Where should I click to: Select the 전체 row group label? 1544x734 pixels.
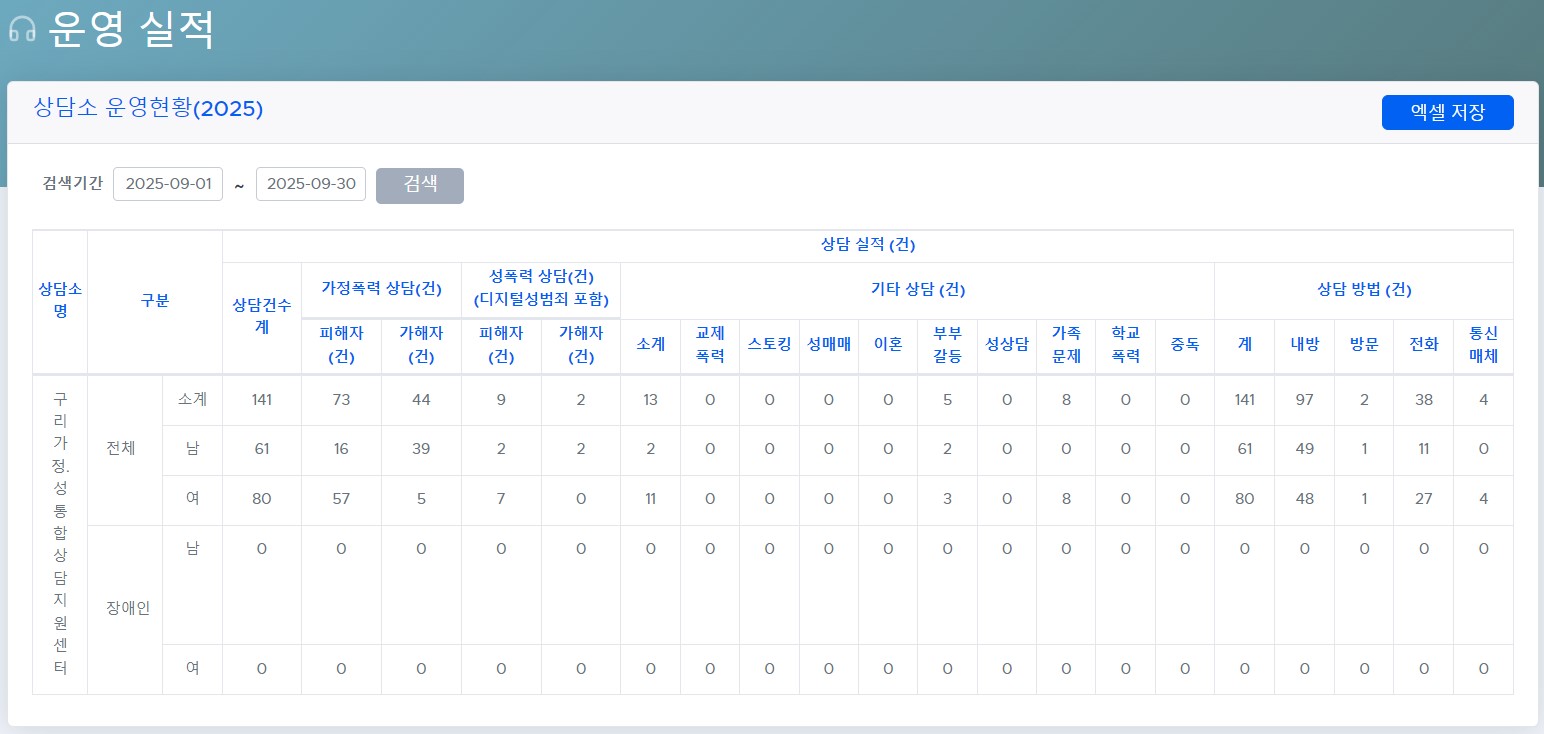(125, 449)
